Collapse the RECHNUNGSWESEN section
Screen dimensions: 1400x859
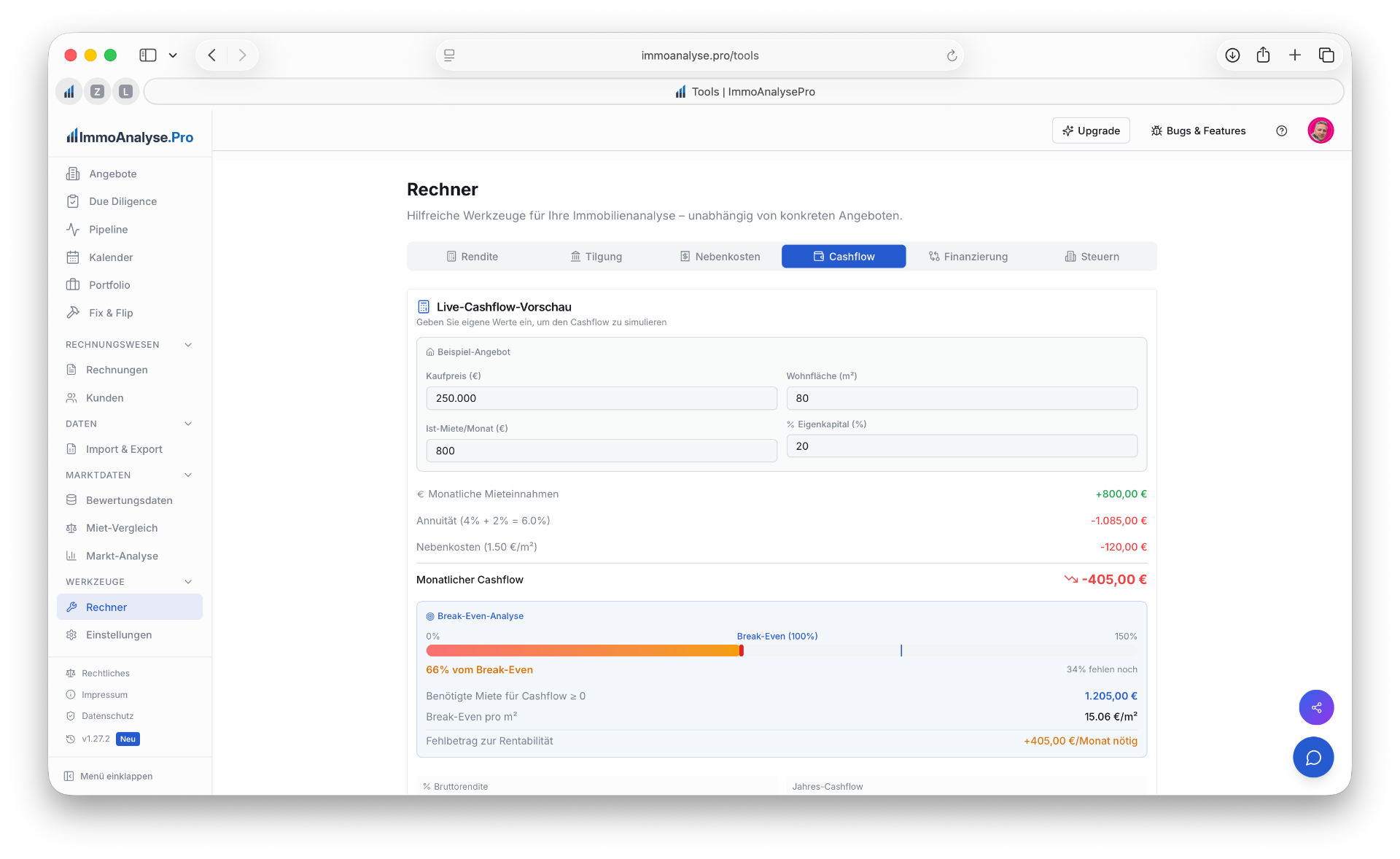coord(188,345)
